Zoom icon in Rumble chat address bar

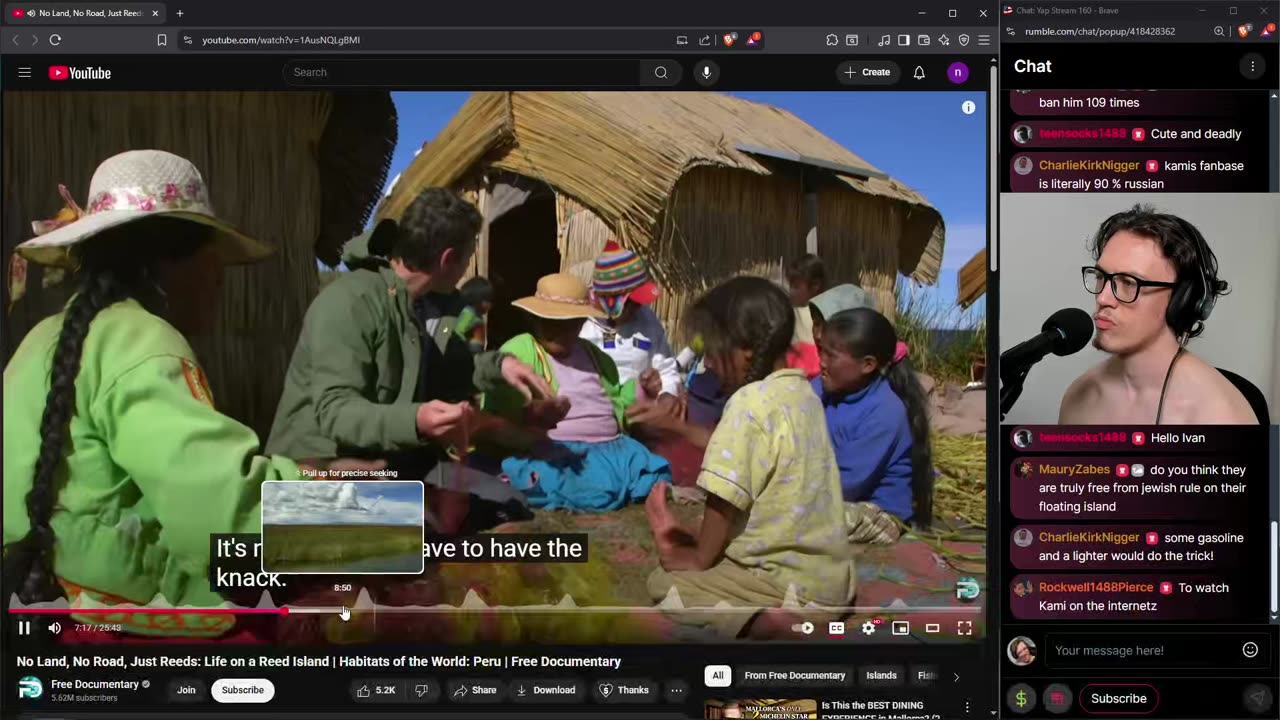click(1219, 31)
